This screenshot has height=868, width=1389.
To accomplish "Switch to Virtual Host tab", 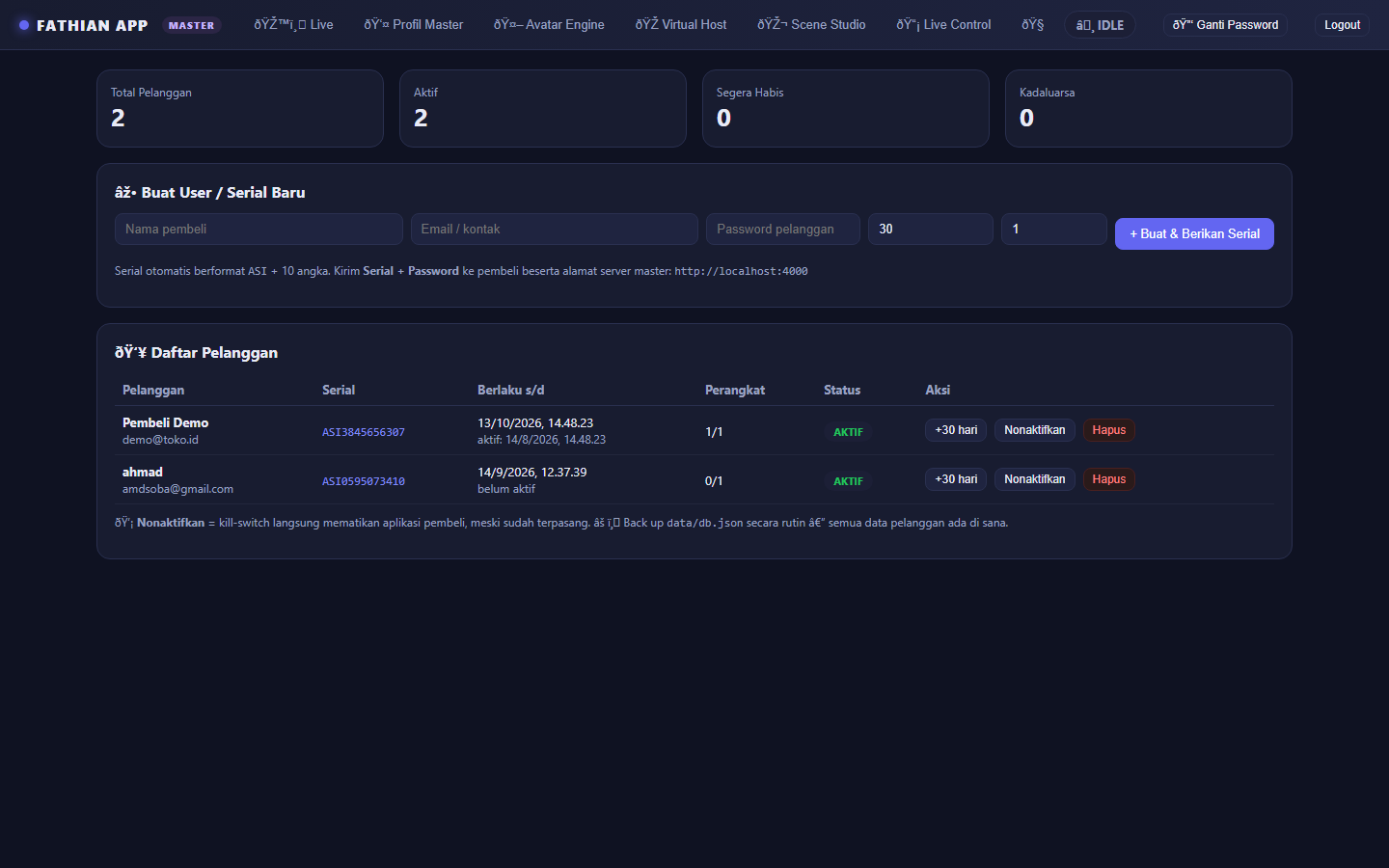I will coord(681,25).
